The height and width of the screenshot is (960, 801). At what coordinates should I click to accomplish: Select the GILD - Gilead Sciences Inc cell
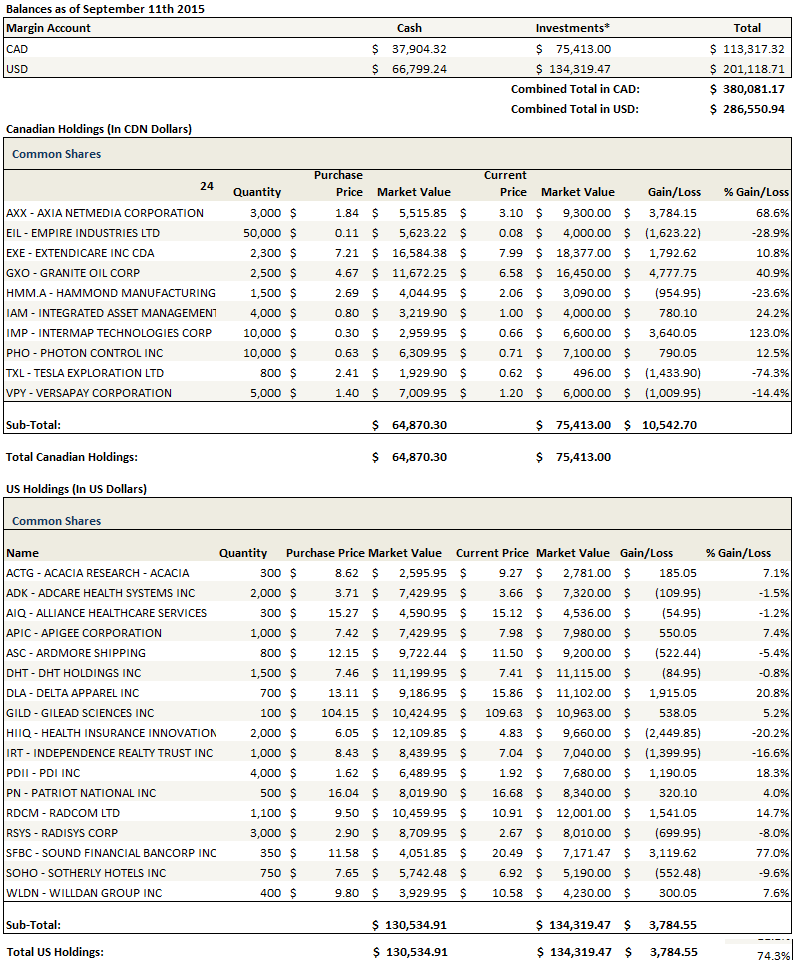tap(80, 713)
